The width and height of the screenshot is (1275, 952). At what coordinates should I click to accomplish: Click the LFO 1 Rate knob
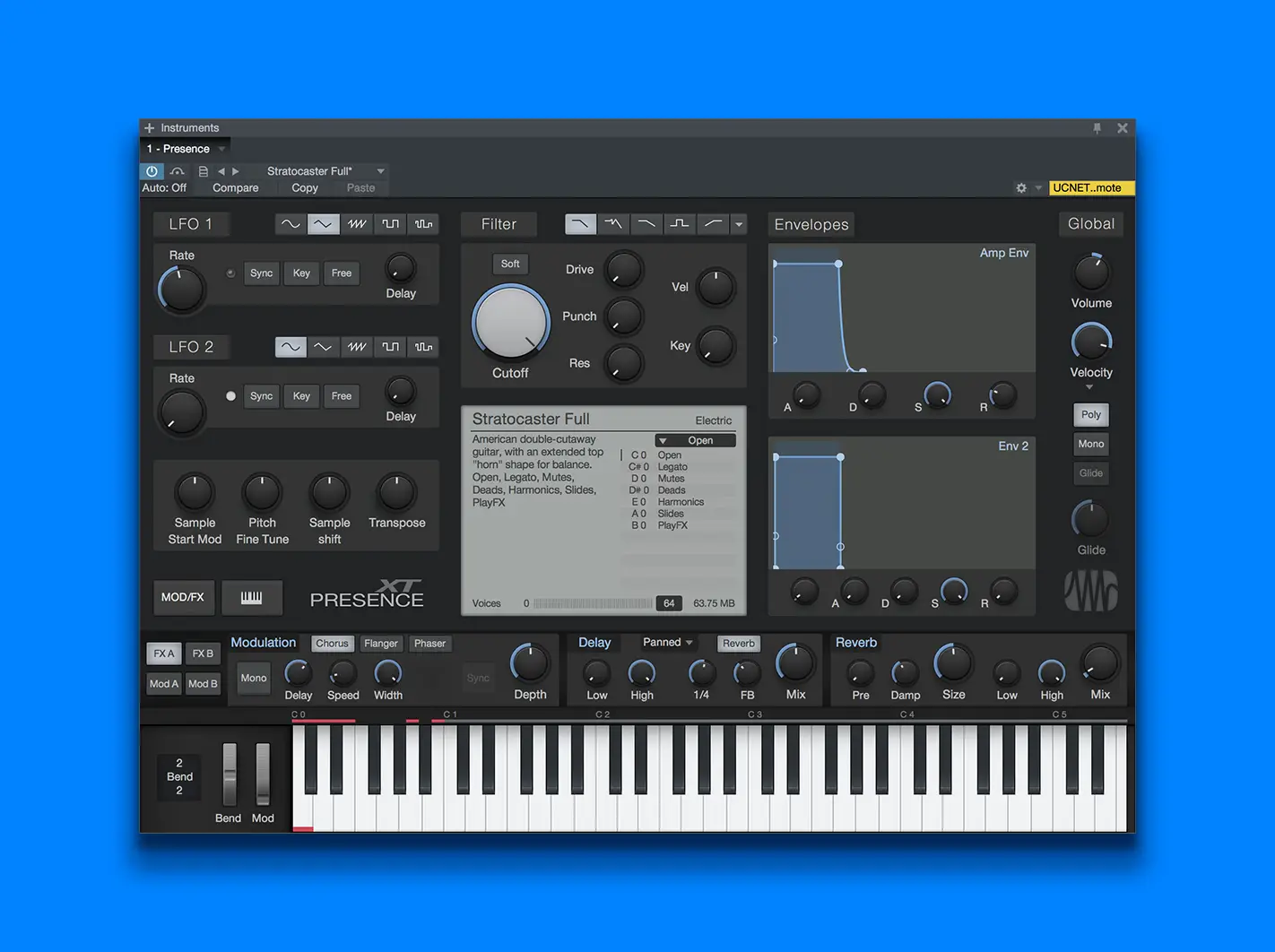pos(182,290)
